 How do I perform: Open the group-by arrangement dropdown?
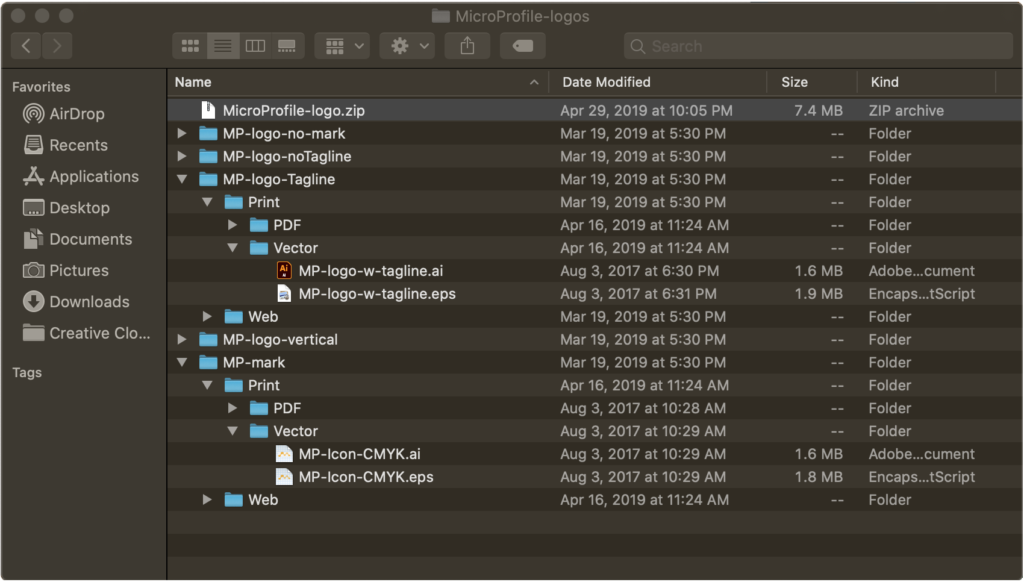coord(342,46)
